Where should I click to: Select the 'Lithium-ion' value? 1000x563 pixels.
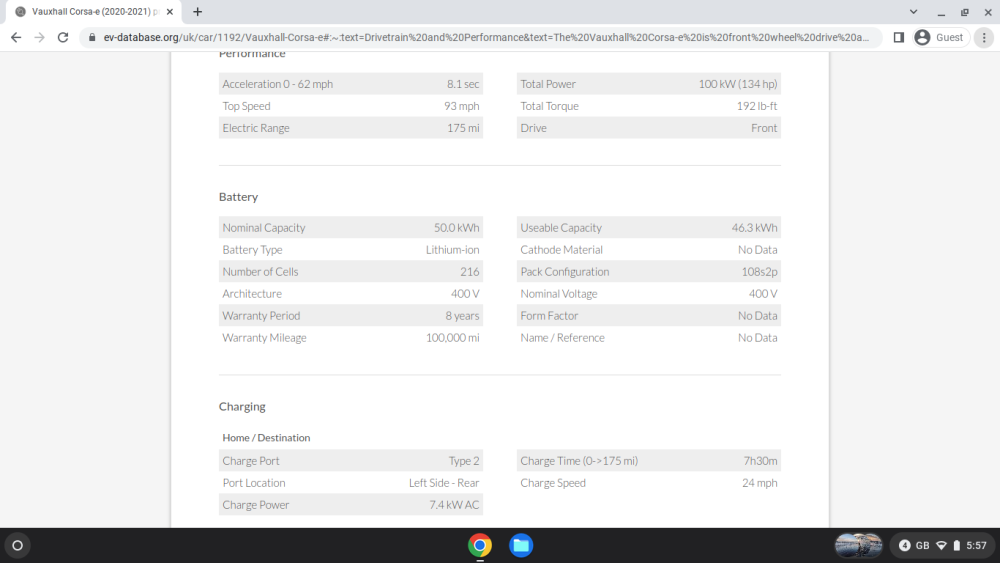pos(453,250)
